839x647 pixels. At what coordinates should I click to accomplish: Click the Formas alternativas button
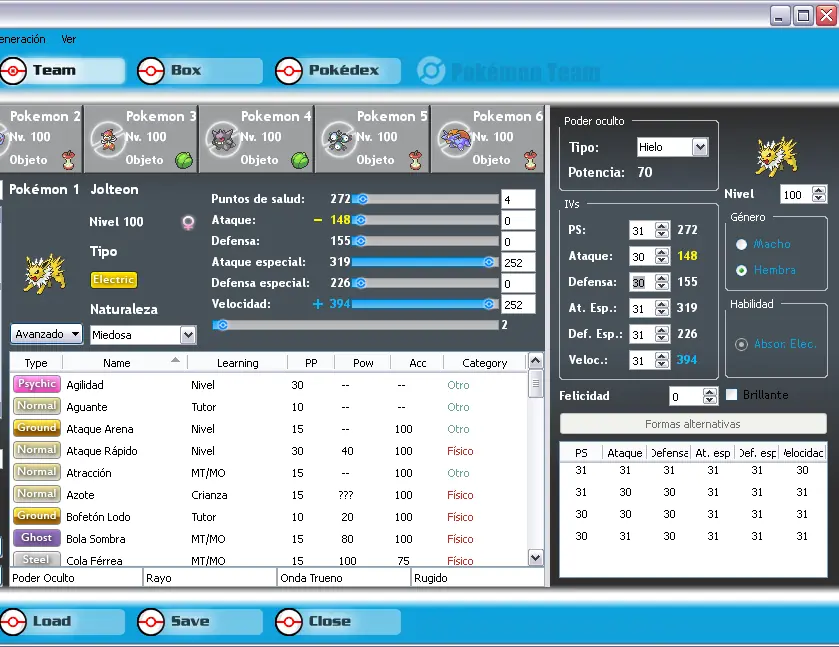(x=693, y=424)
